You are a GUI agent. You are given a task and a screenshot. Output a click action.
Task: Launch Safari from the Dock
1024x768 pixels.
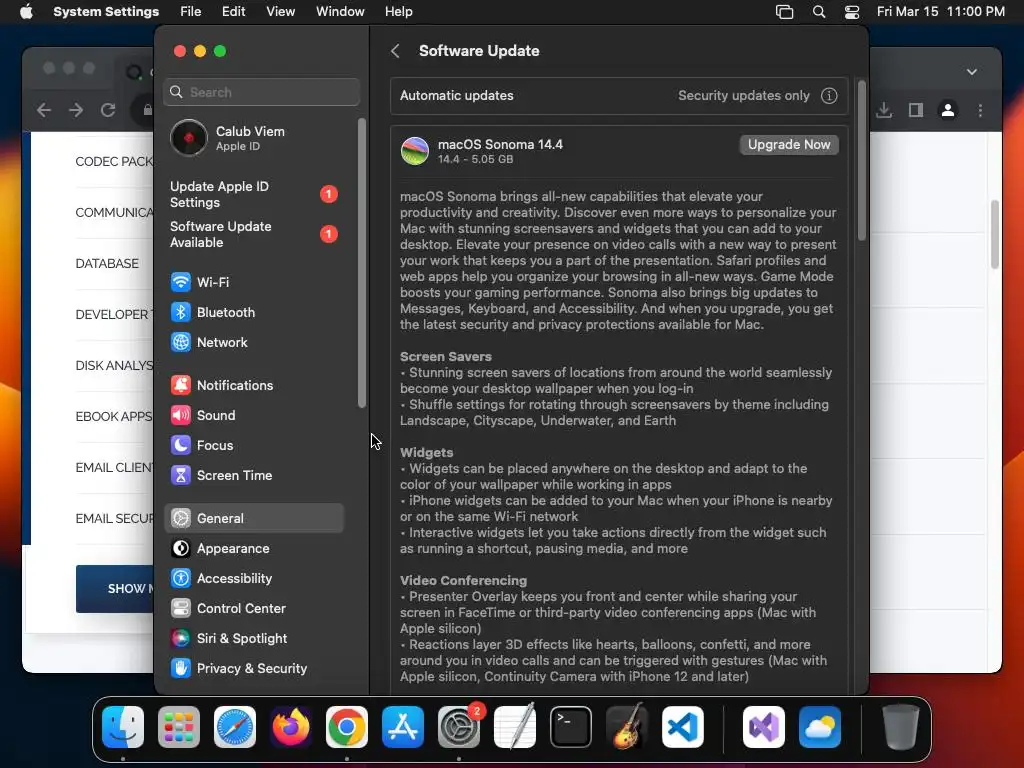235,727
